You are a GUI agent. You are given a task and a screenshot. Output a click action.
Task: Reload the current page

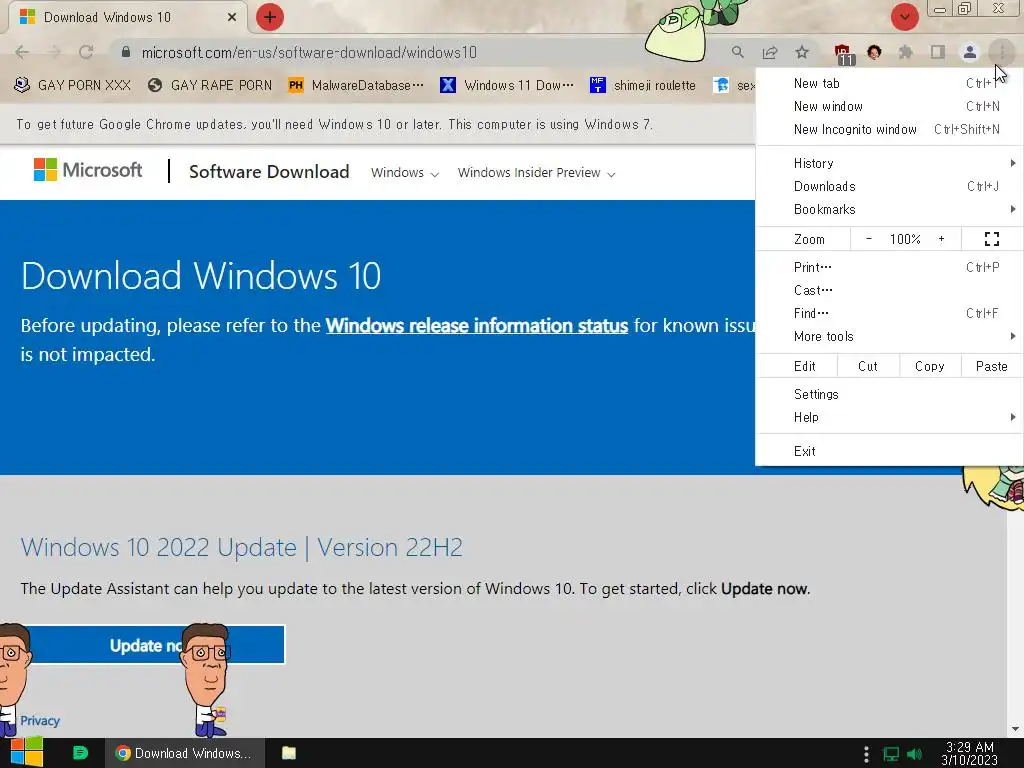86,52
